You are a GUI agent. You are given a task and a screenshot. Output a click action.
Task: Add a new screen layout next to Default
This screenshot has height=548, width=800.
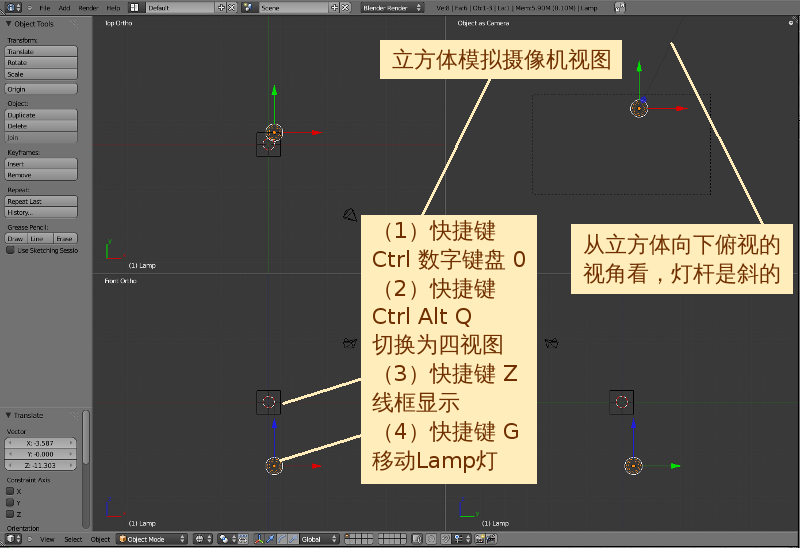pyautogui.click(x=221, y=8)
